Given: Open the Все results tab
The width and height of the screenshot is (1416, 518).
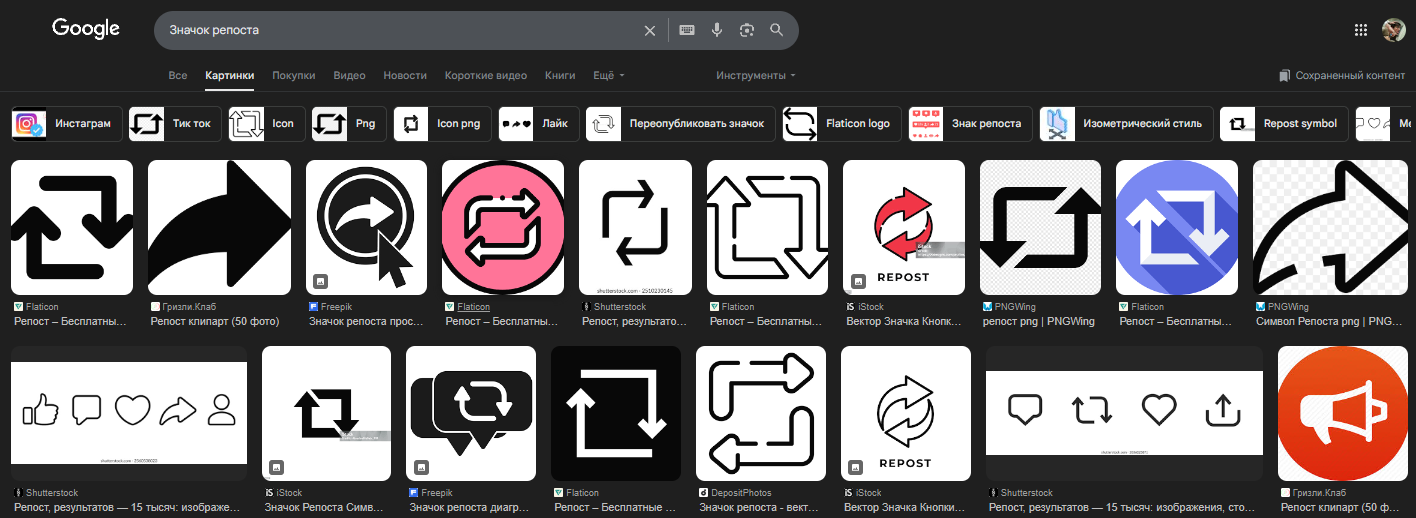Looking at the screenshot, I should click(x=178, y=76).
